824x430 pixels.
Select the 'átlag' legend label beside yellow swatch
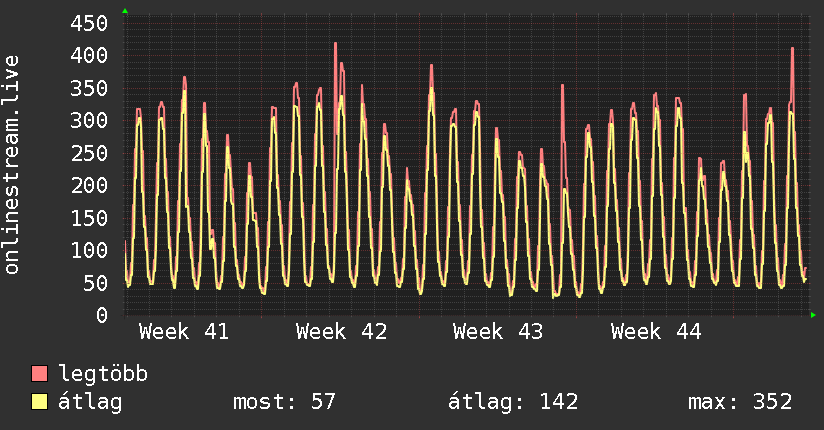point(90,402)
